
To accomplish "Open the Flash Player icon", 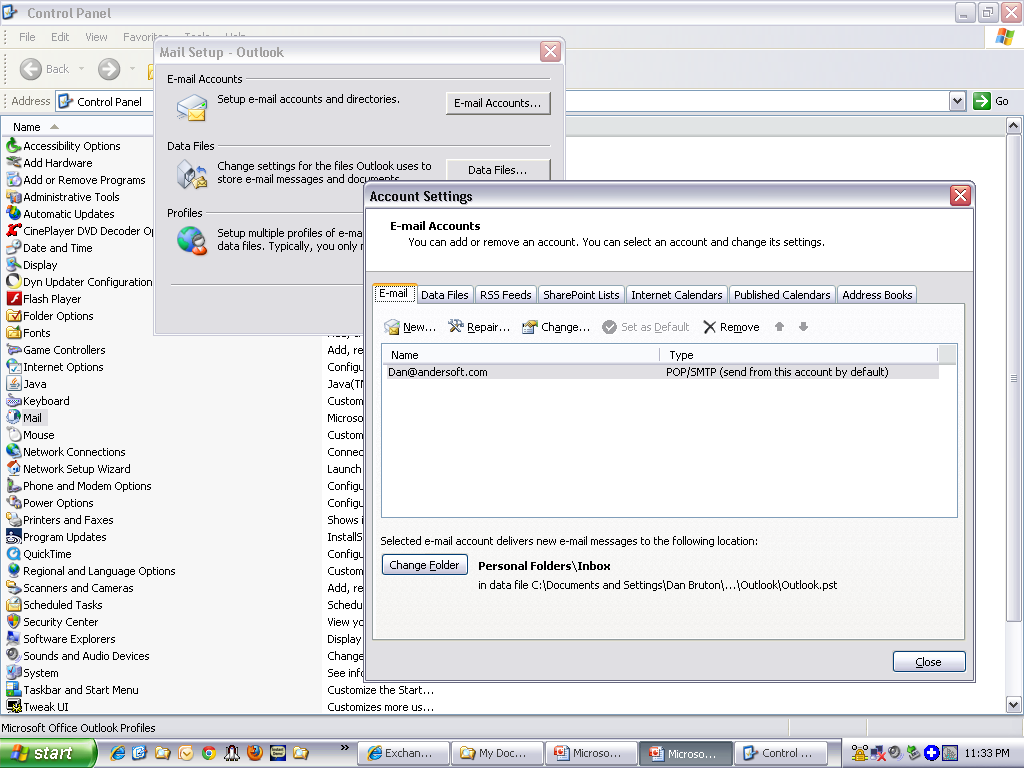I will click(14, 298).
